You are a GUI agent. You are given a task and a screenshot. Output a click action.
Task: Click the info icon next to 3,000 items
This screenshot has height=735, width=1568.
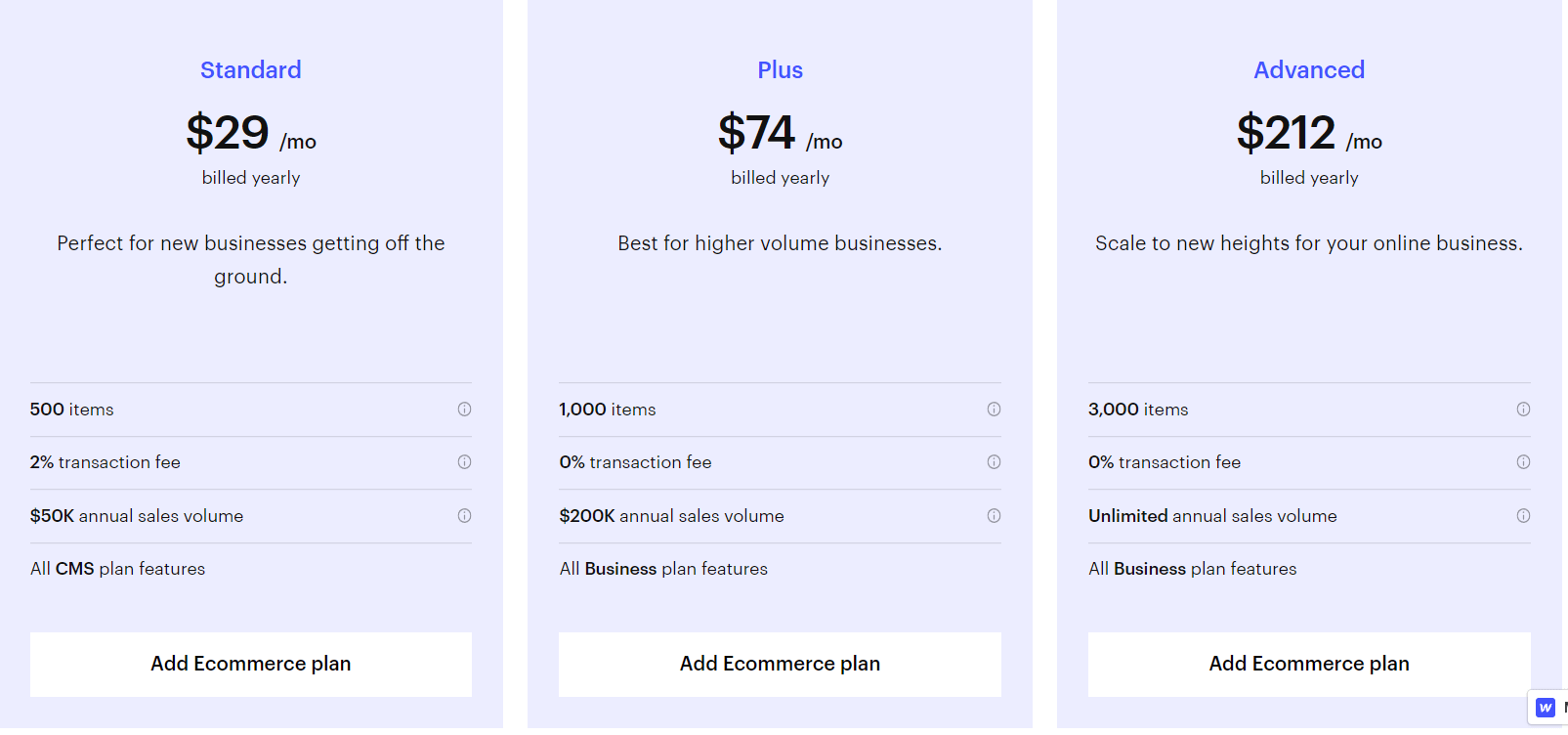pyautogui.click(x=1523, y=409)
